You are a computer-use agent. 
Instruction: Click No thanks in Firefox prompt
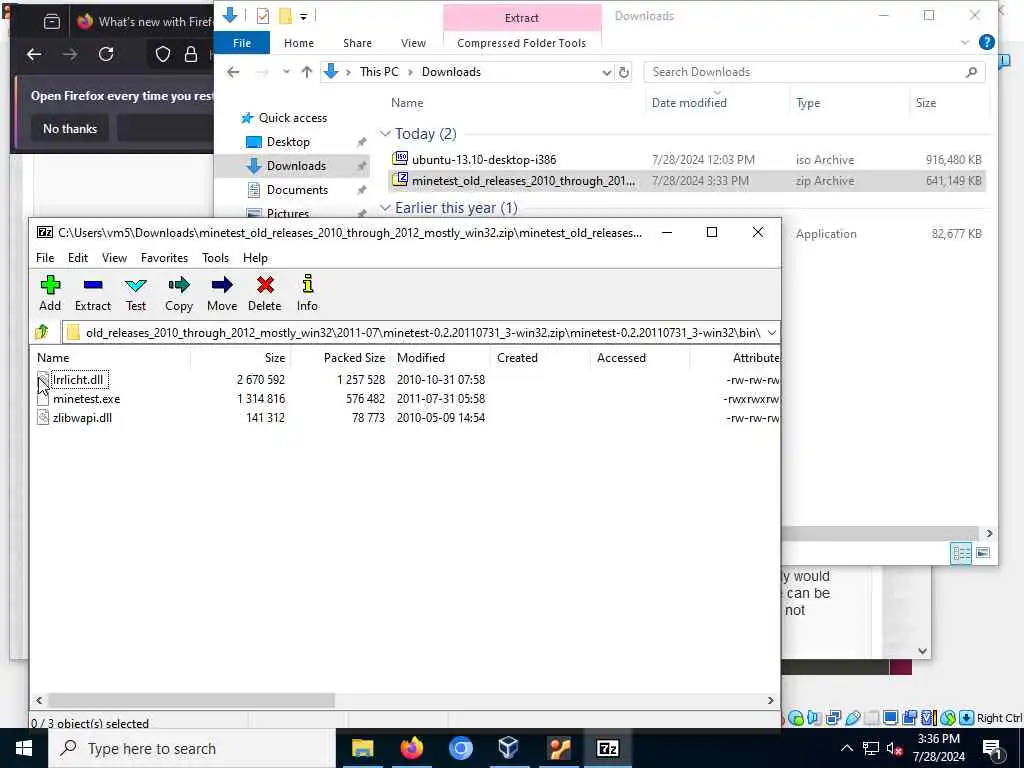pos(70,129)
